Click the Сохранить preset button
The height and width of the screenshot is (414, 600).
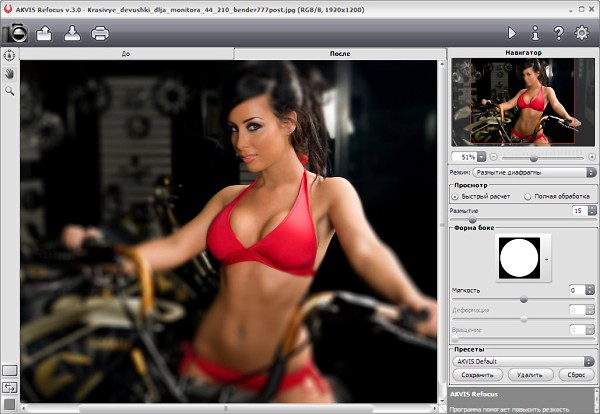click(x=476, y=374)
